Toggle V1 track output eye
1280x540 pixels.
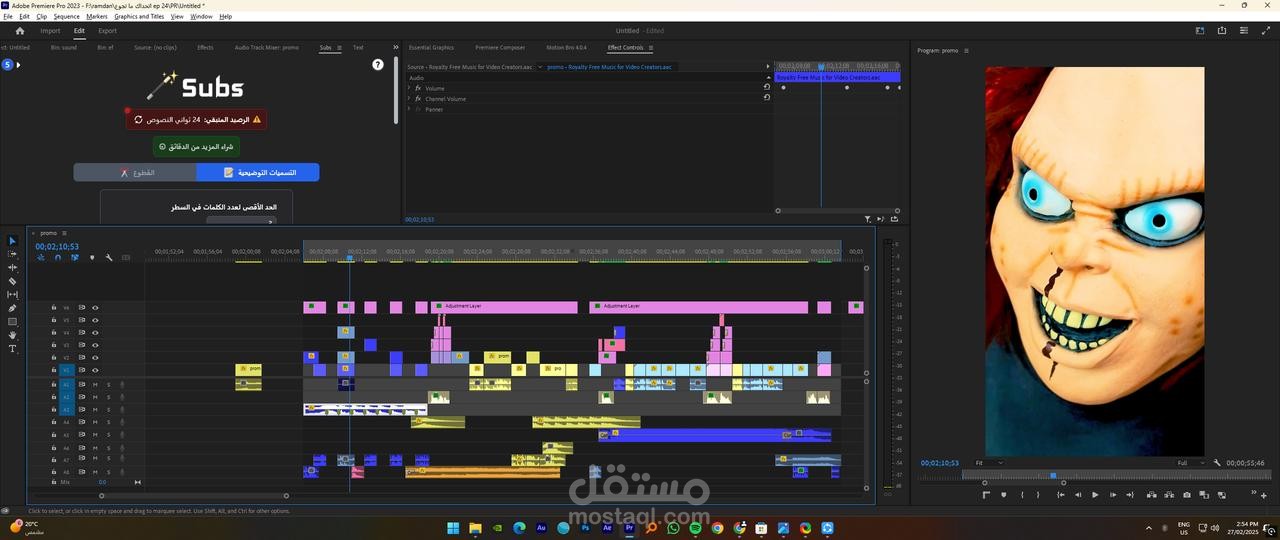tap(95, 370)
